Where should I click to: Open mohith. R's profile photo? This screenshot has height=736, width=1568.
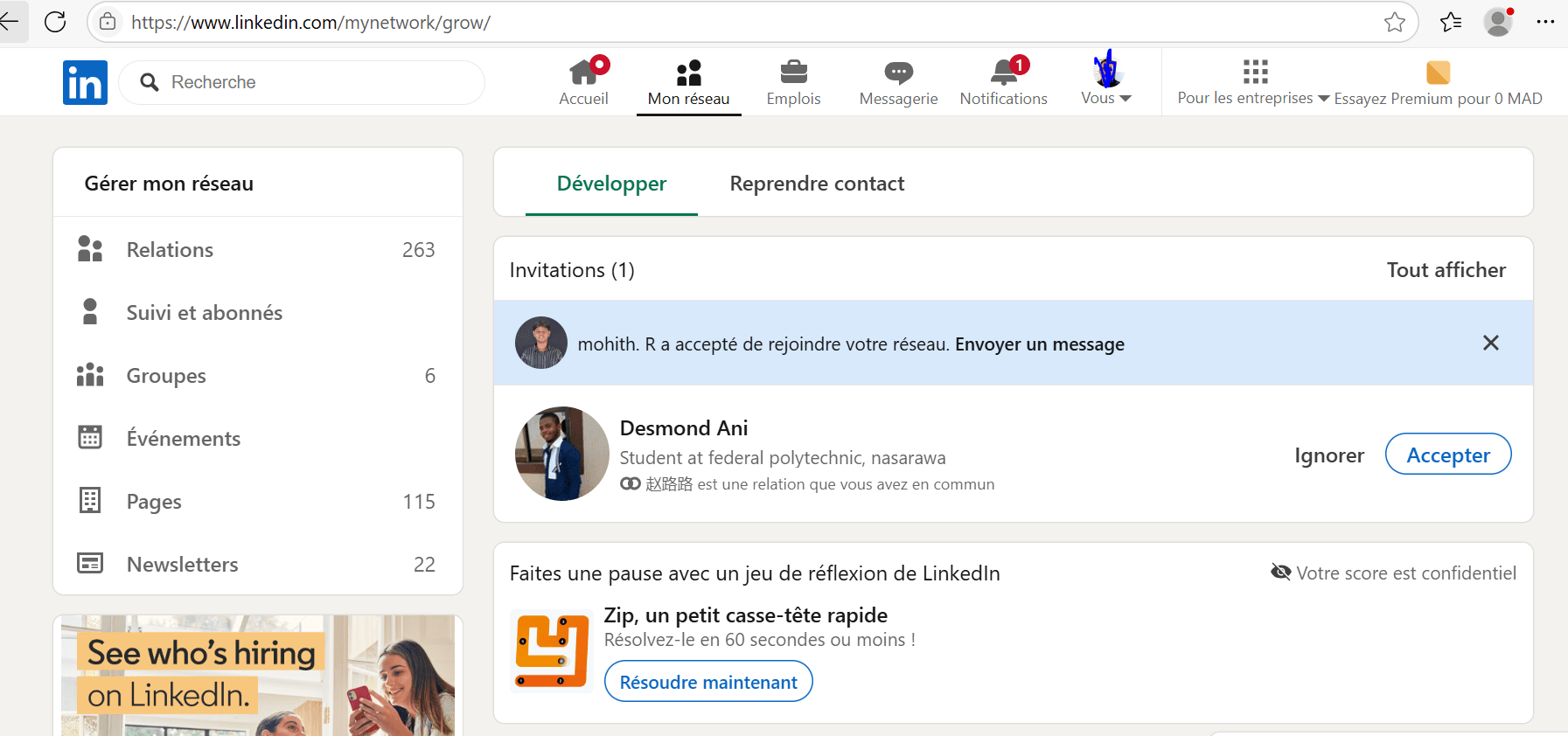tap(541, 343)
